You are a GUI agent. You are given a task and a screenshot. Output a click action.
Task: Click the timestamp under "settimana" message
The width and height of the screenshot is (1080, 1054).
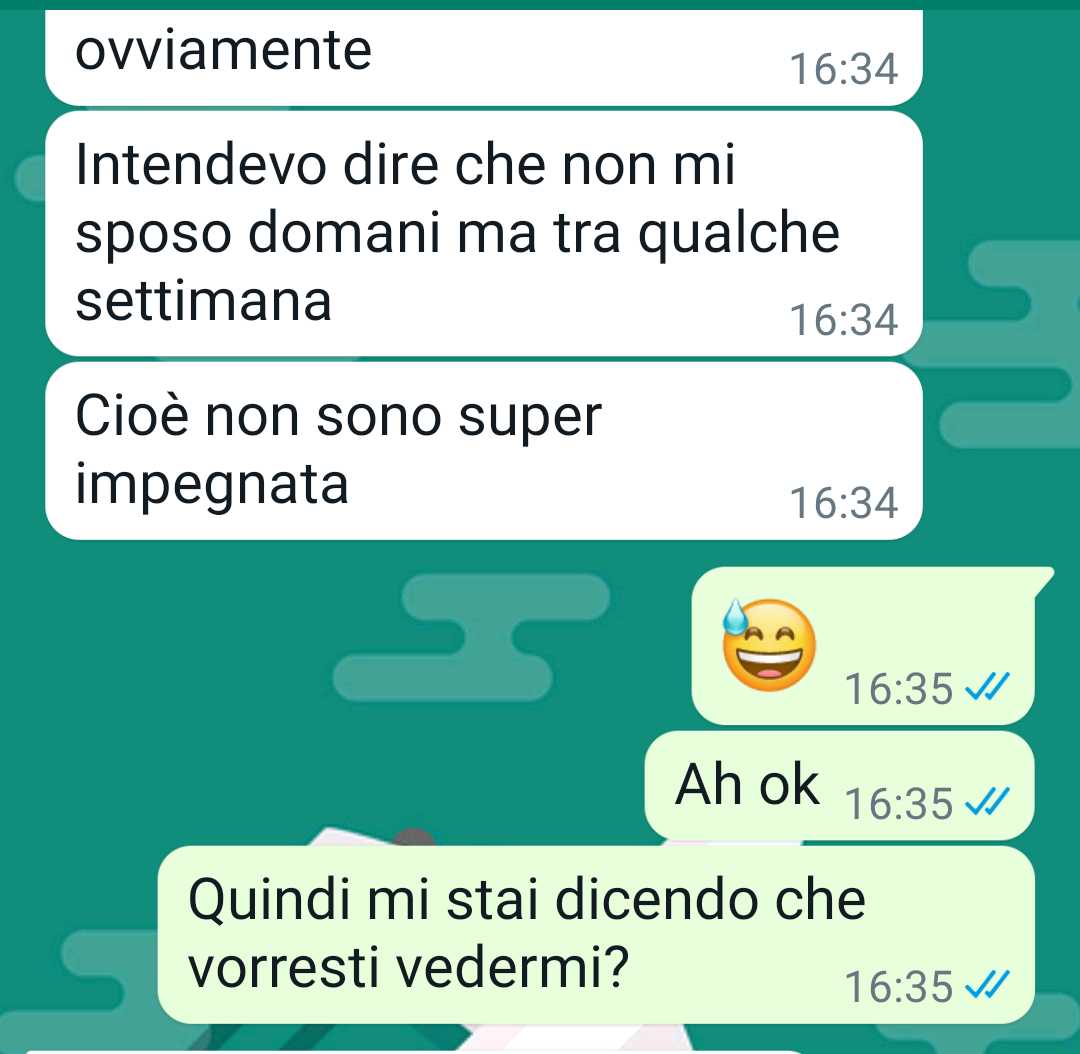click(x=844, y=320)
